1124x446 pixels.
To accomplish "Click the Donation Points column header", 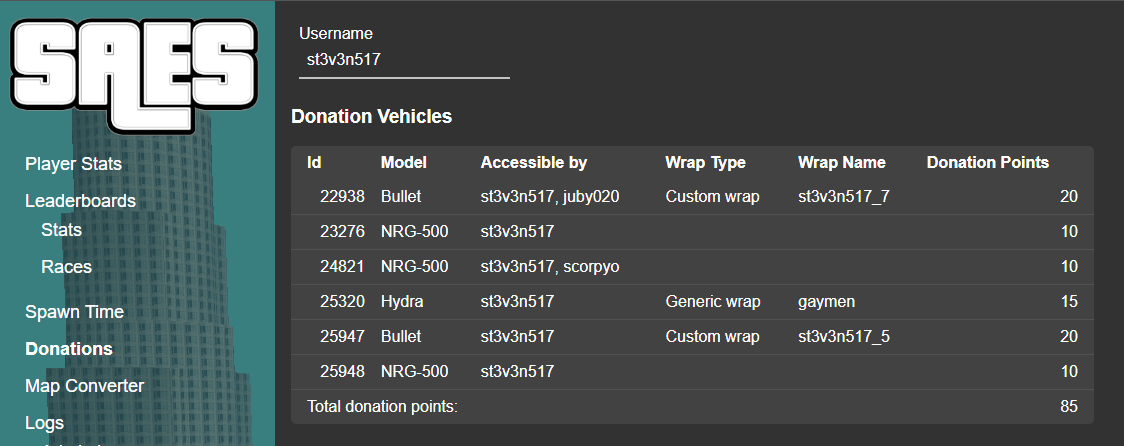I will (987, 162).
